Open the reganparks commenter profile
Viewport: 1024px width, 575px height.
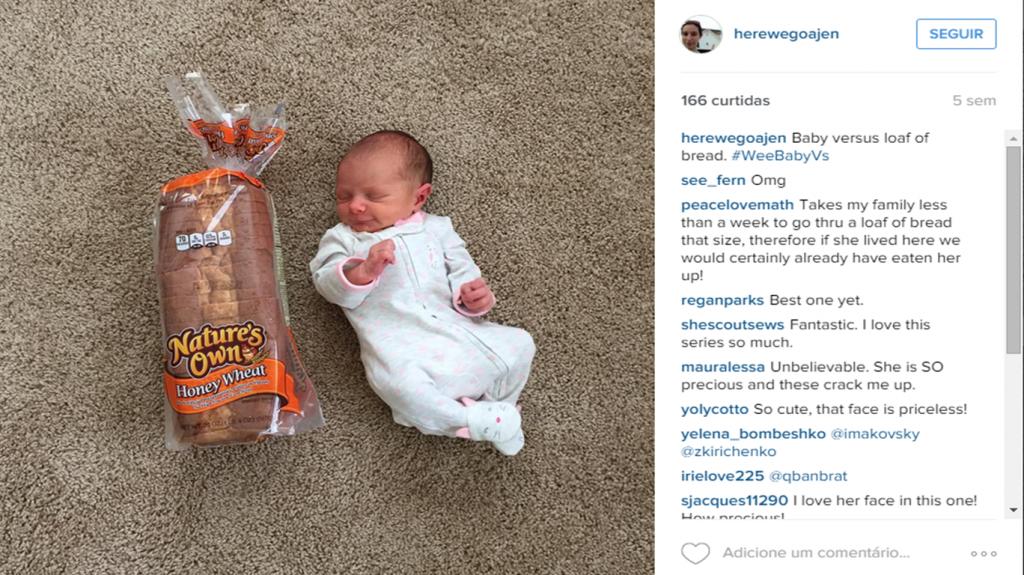pyautogui.click(x=722, y=301)
